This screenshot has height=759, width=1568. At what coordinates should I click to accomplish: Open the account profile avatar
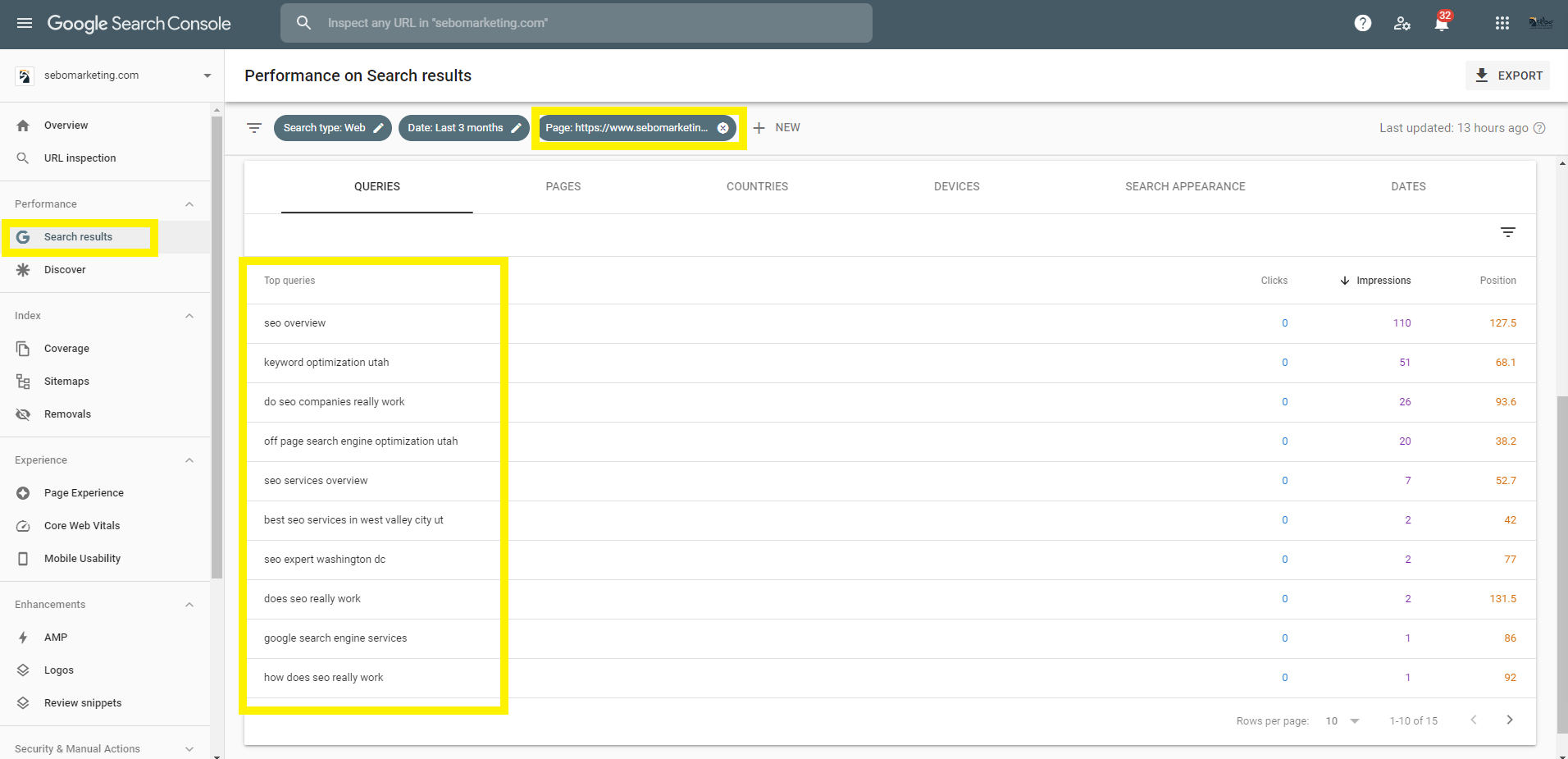1541,23
